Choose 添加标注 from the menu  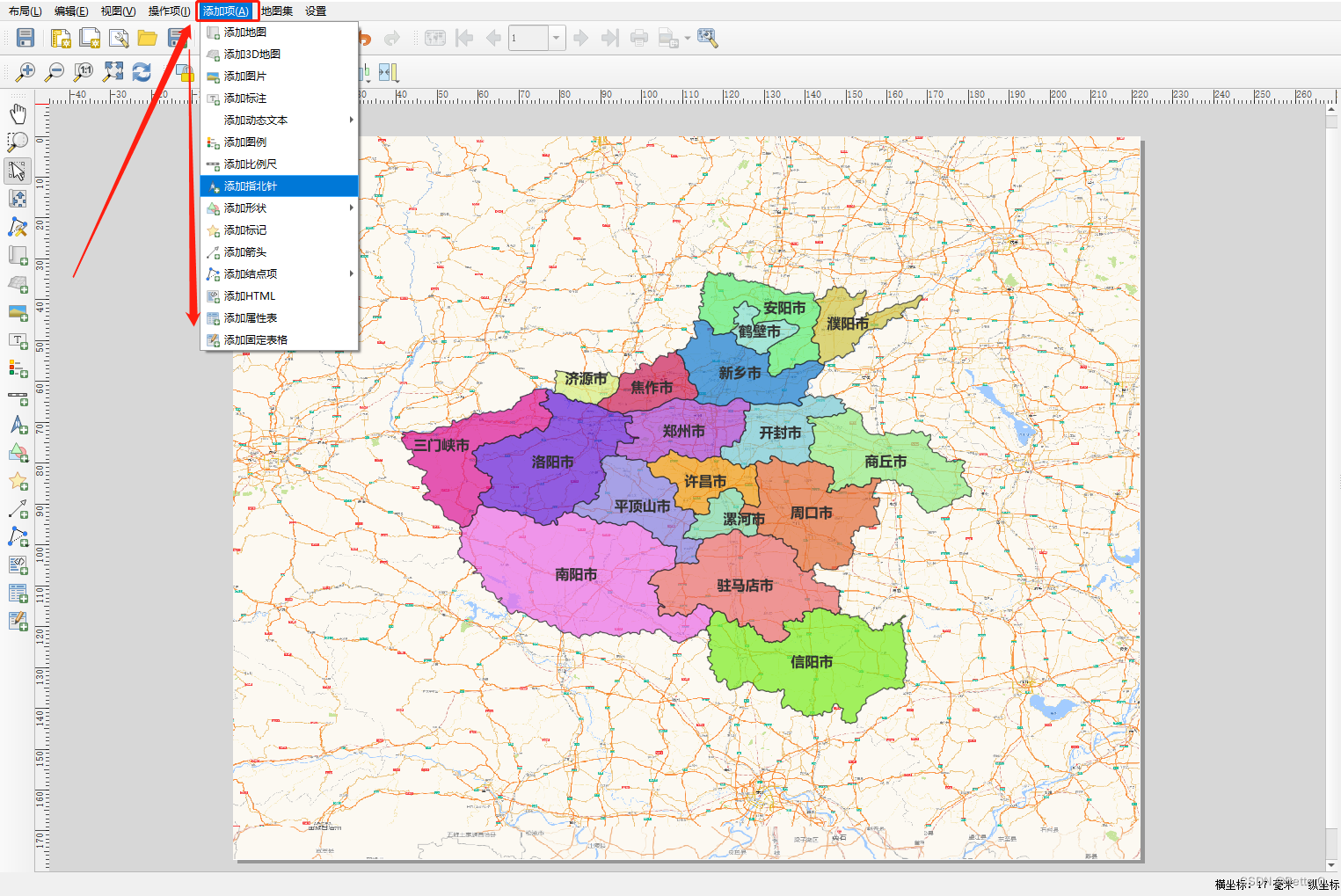point(279,98)
